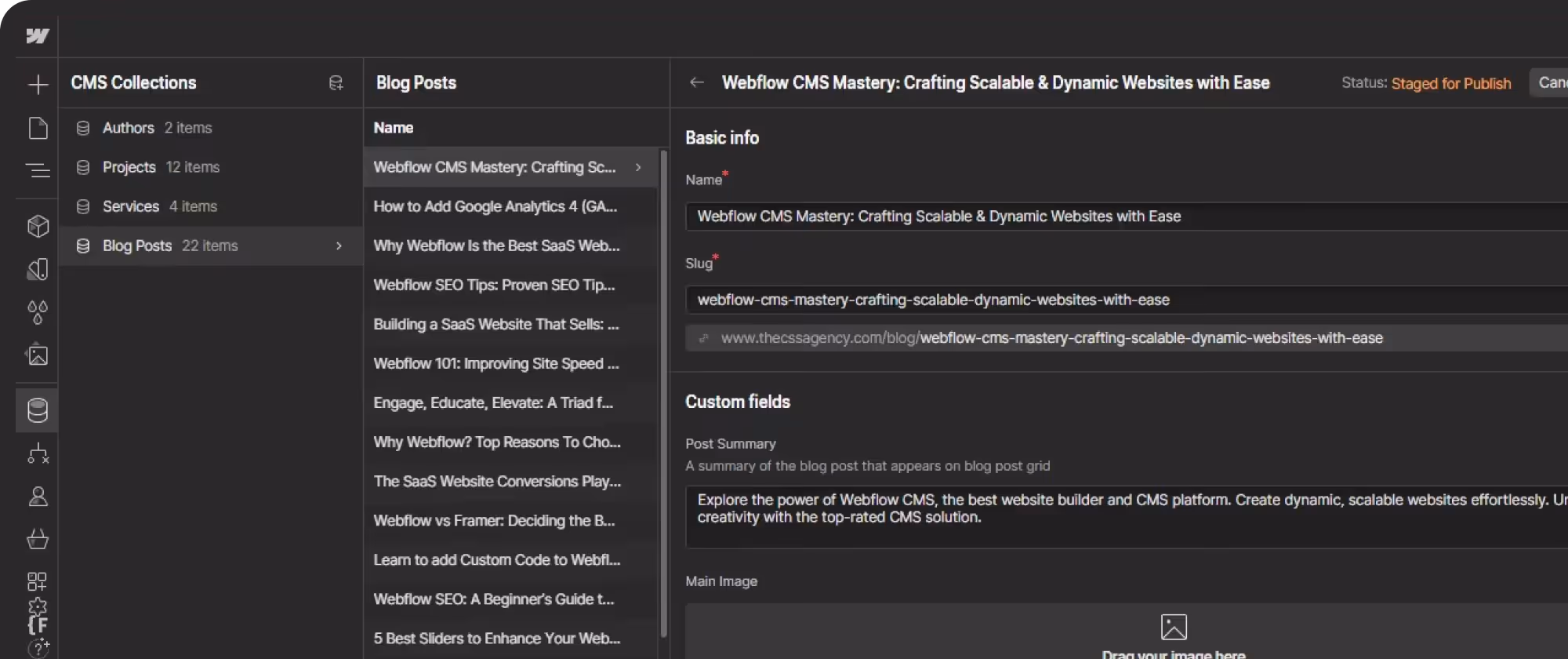
Task: Click the blog posts list scrollbar
Action: tap(664, 392)
